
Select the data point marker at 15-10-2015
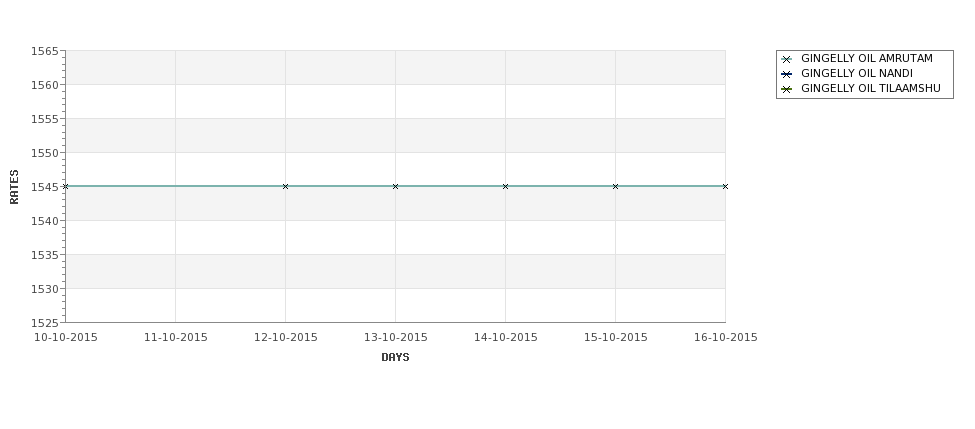(616, 187)
